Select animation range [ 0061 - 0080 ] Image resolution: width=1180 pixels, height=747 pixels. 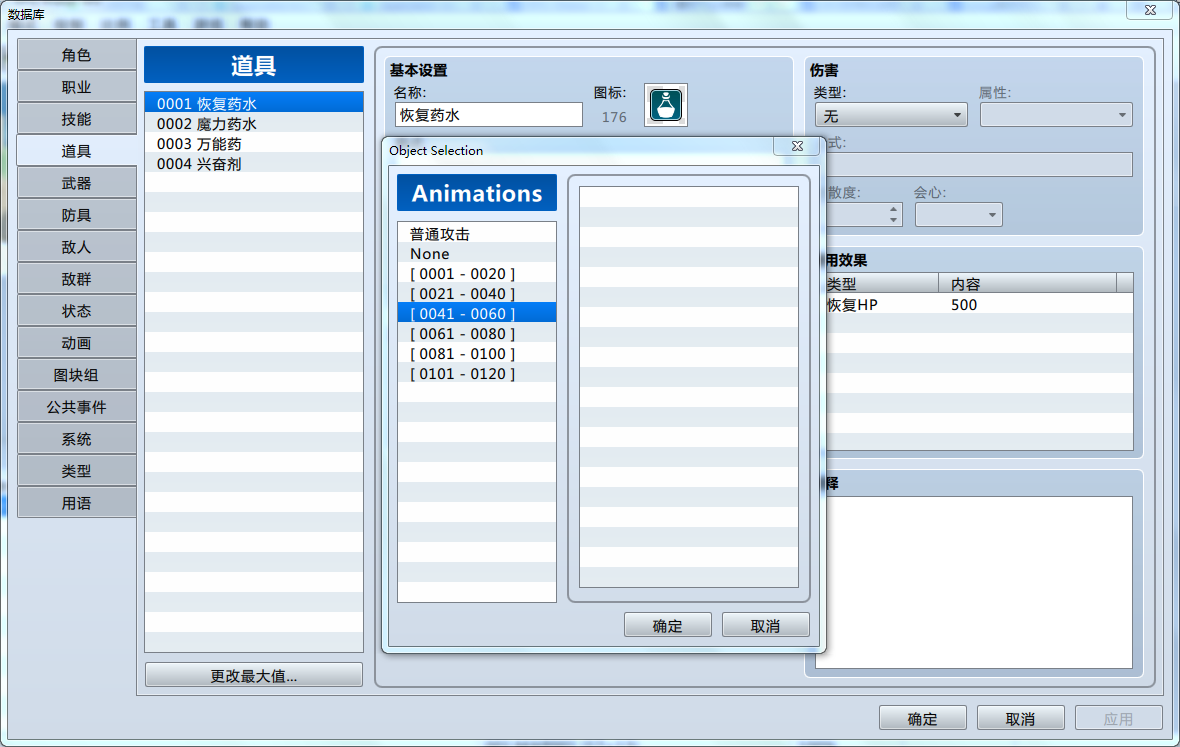pos(476,333)
